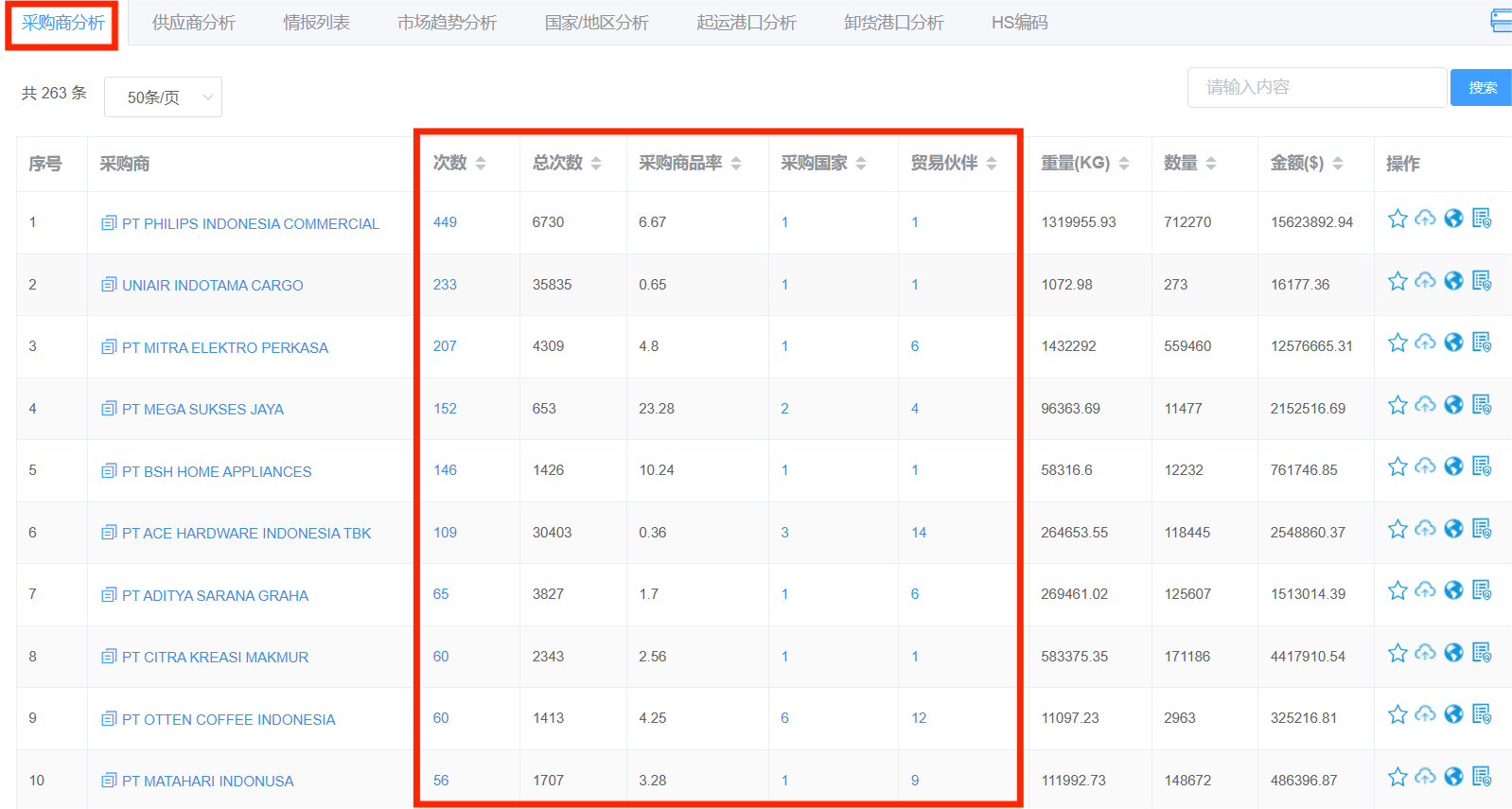Sort table by 次数 column arrows
Screen dimensions: 1512x809
click(481, 164)
